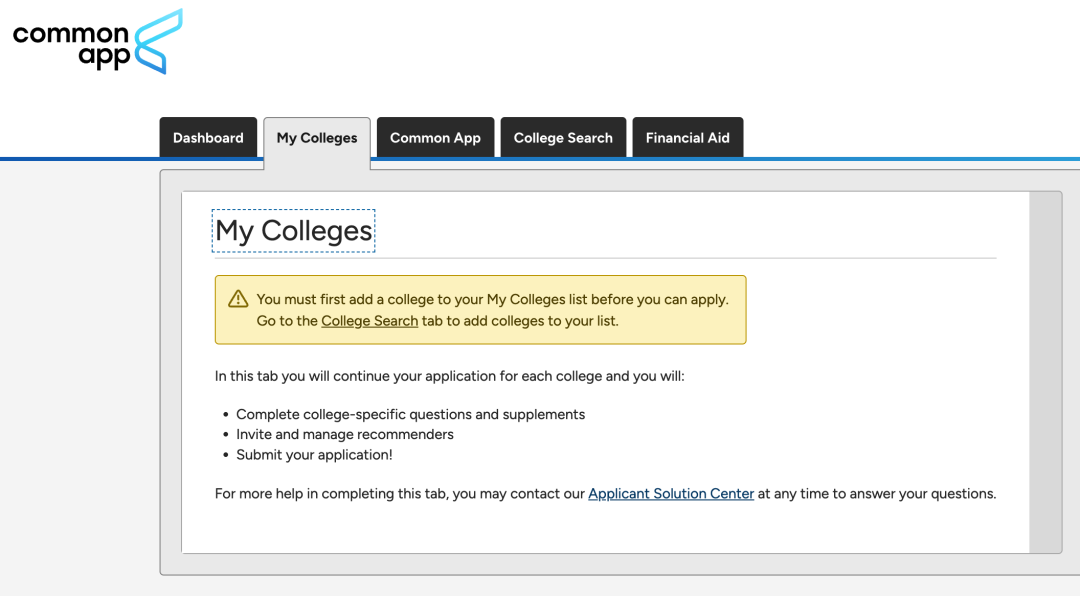This screenshot has height=596, width=1080.
Task: Go to the College Search tab
Action: pos(563,138)
